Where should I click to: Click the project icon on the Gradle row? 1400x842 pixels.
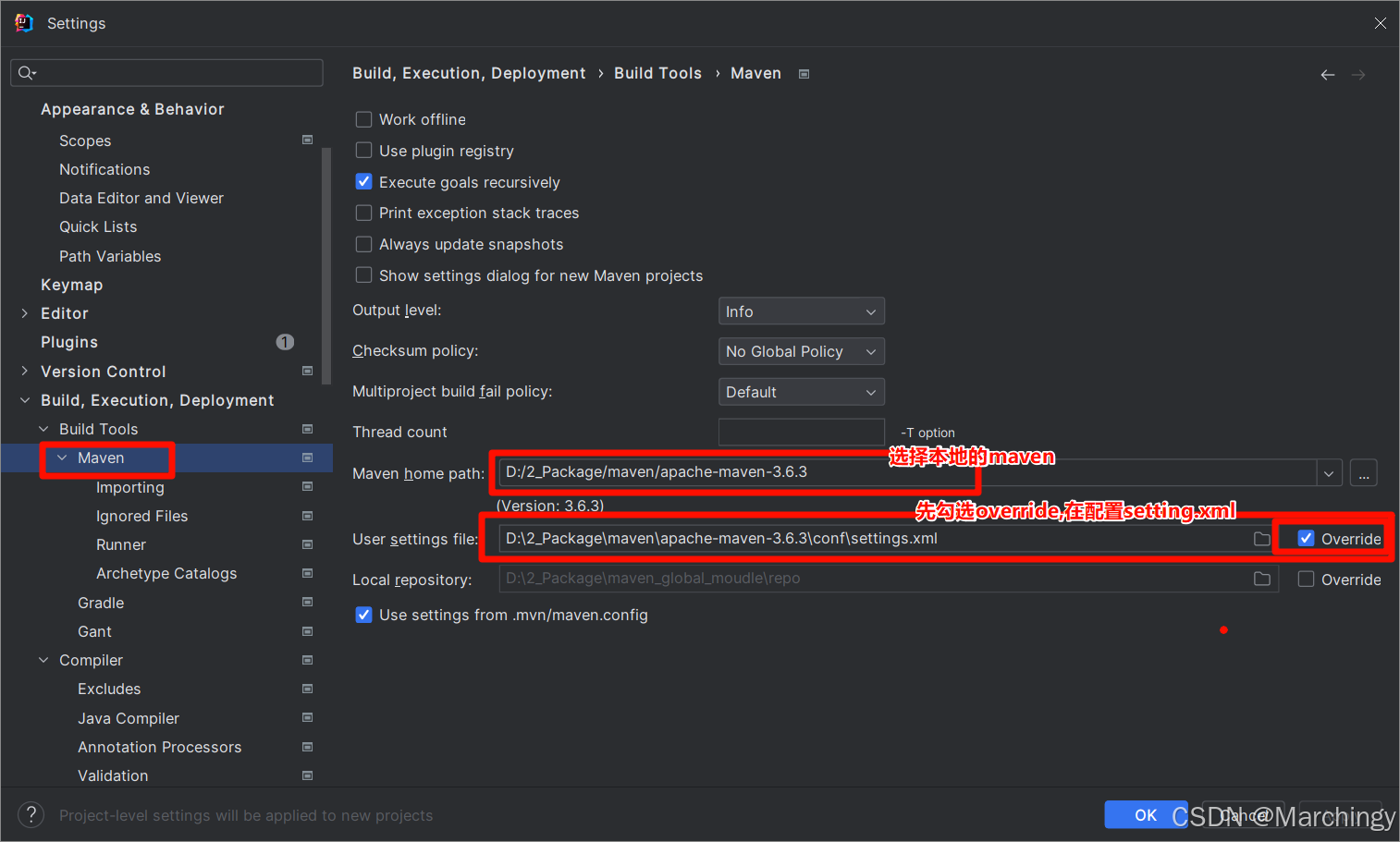coord(308,603)
